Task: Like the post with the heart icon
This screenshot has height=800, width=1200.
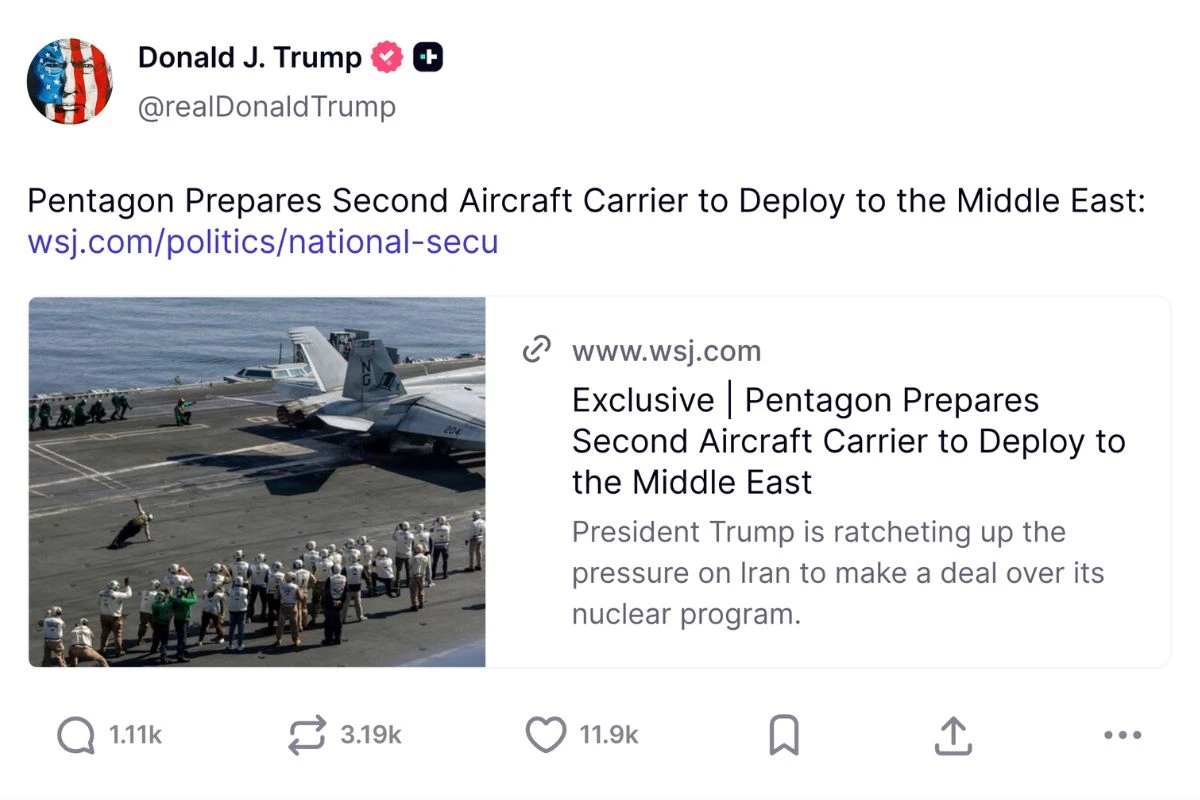Action: [x=545, y=736]
